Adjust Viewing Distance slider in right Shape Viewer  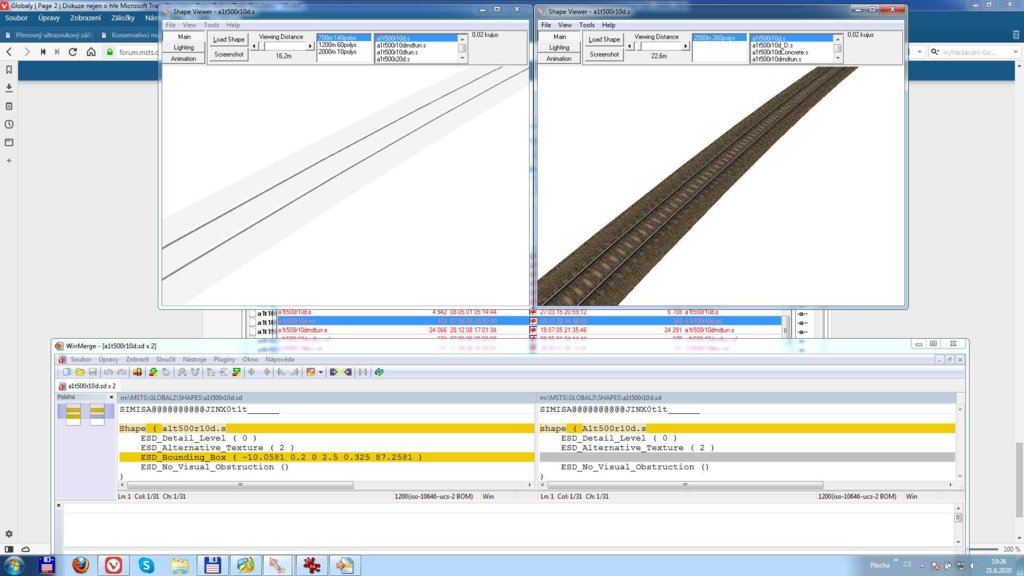click(x=658, y=46)
